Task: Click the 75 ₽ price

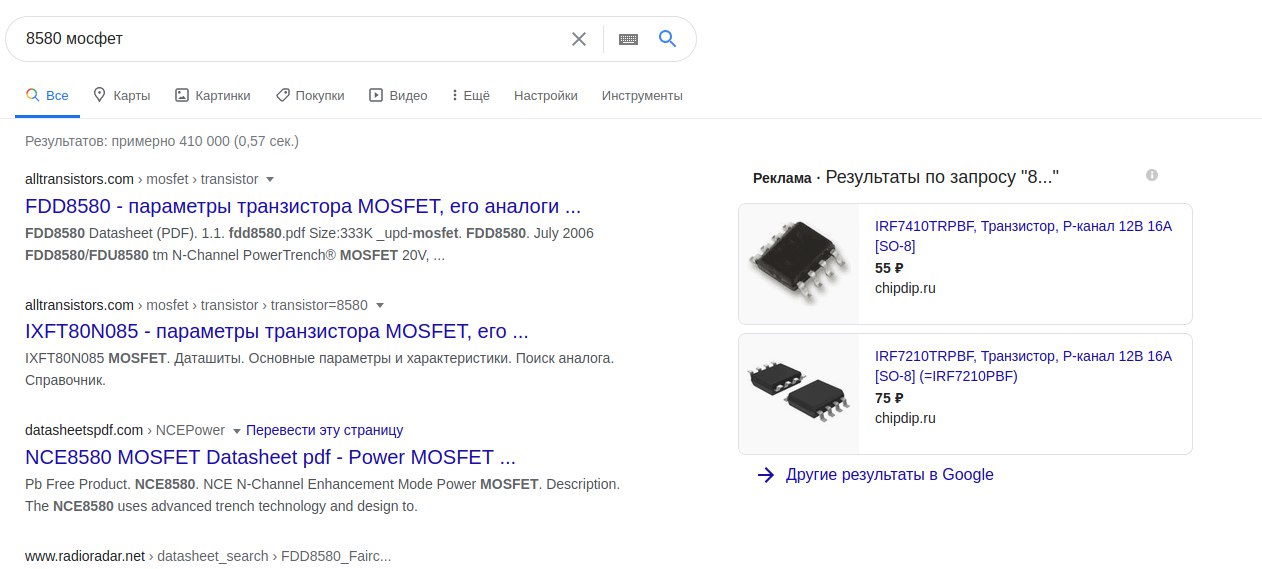Action: (889, 398)
